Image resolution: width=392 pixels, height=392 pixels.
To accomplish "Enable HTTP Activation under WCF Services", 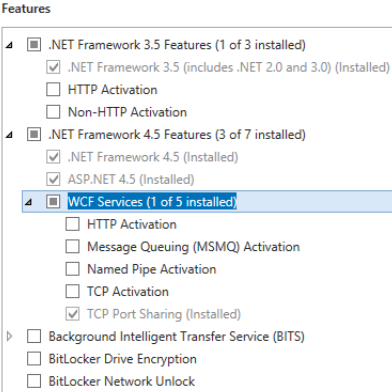I will point(73,224).
